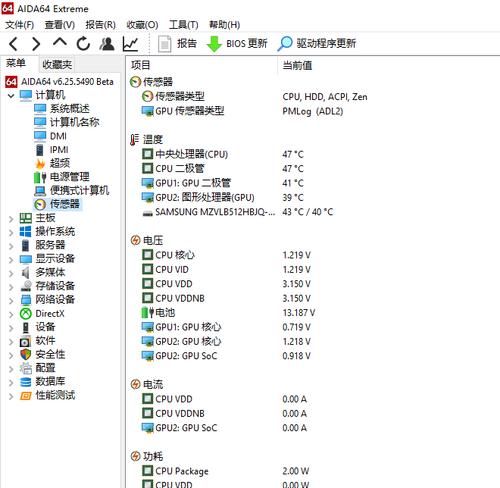The image size is (500, 488).
Task: Select the 便携式计算机 laptop icon
Action: pyautogui.click(x=40, y=191)
